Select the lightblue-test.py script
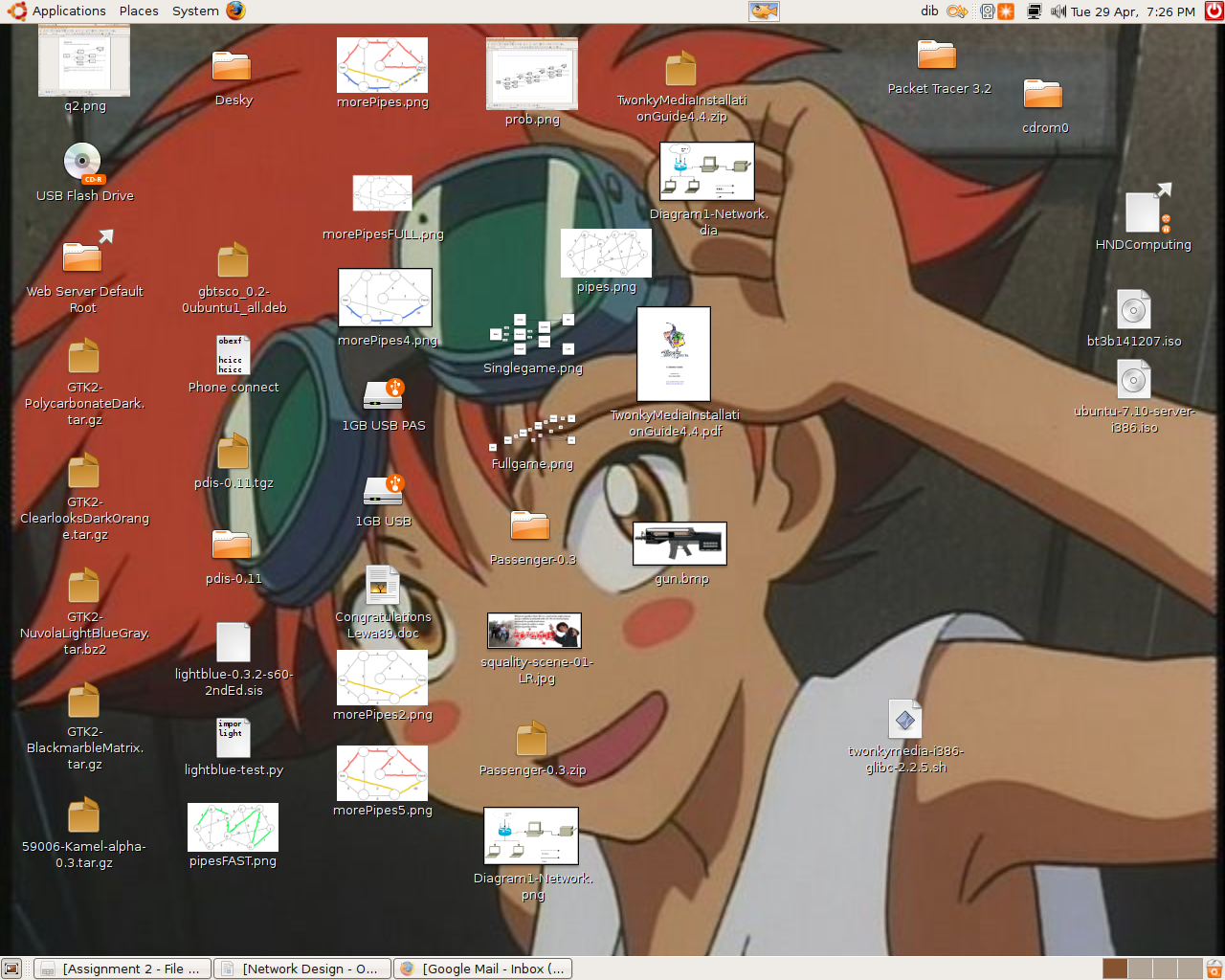Image resolution: width=1225 pixels, height=980 pixels. (233, 738)
